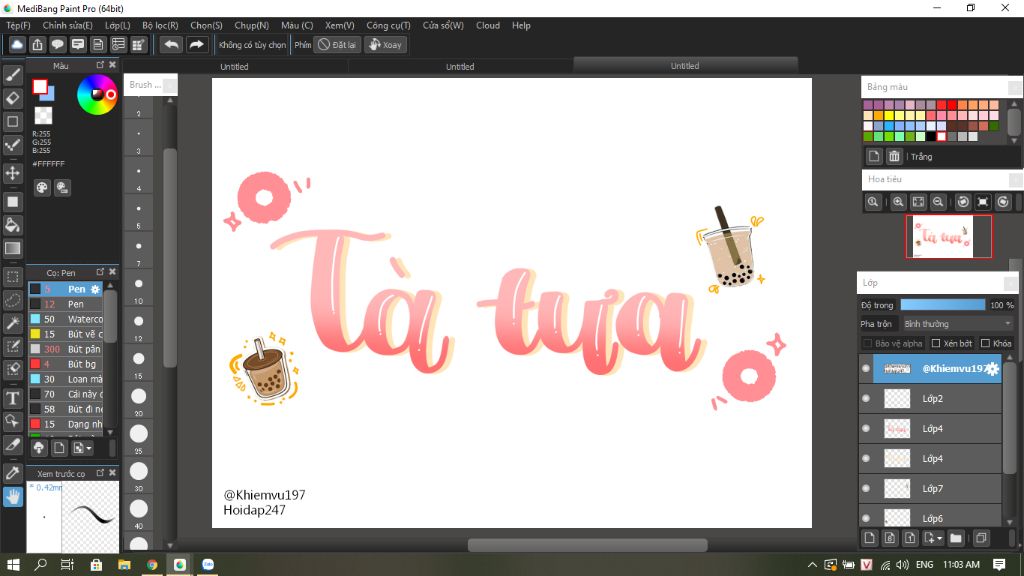Screen dimensions: 1024x576
Task: Undock the Cọ: Pen panel
Action: [x=100, y=272]
